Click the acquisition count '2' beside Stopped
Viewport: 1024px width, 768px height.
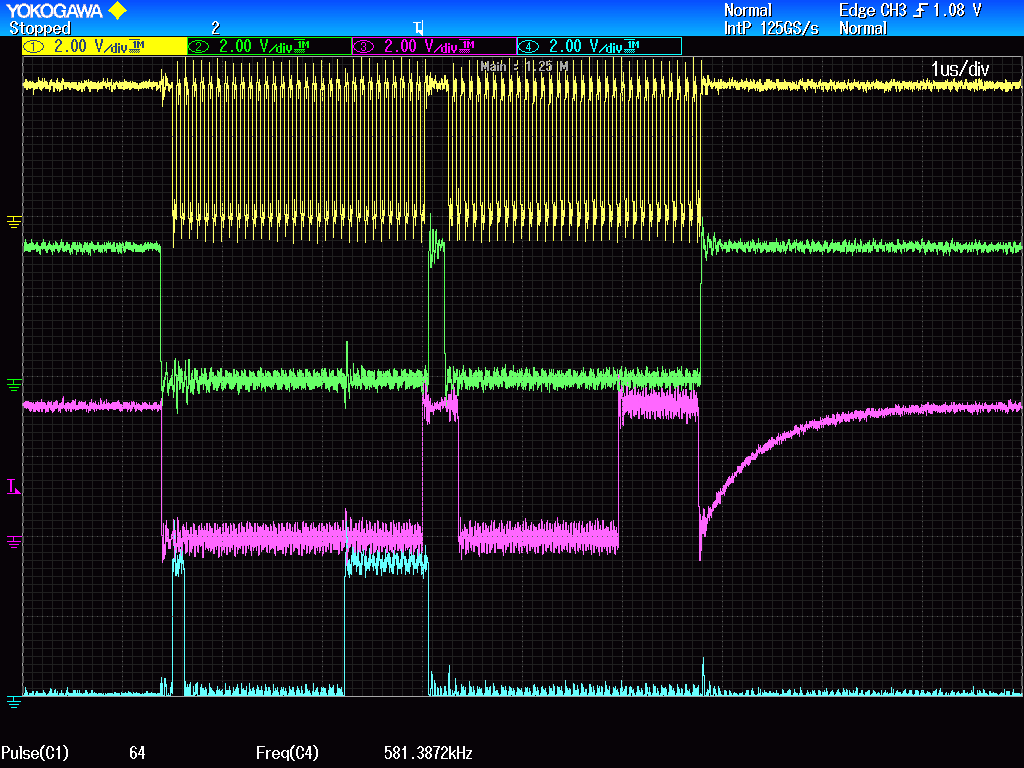point(216,28)
